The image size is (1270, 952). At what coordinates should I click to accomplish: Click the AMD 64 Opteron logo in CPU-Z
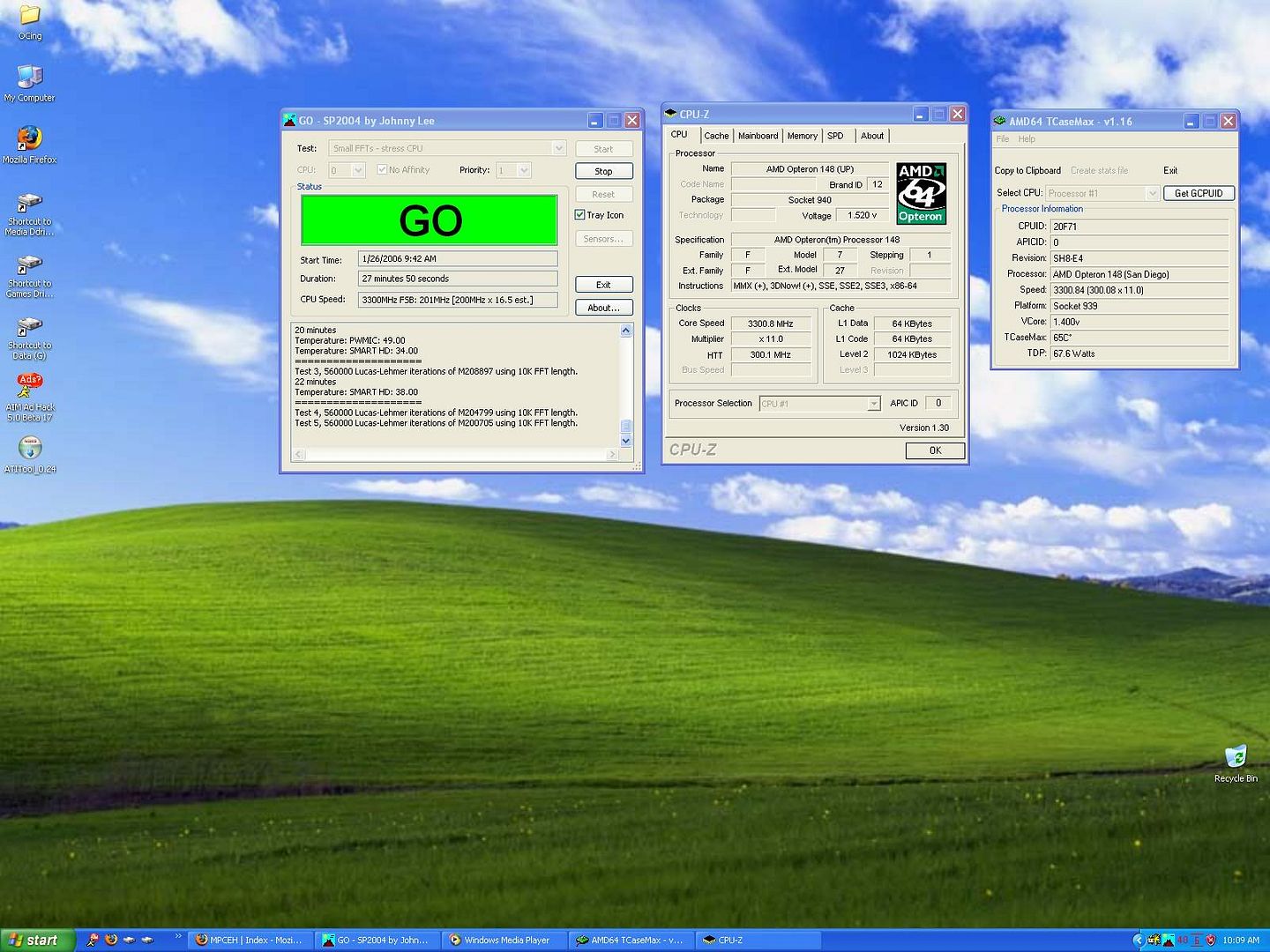tap(921, 193)
